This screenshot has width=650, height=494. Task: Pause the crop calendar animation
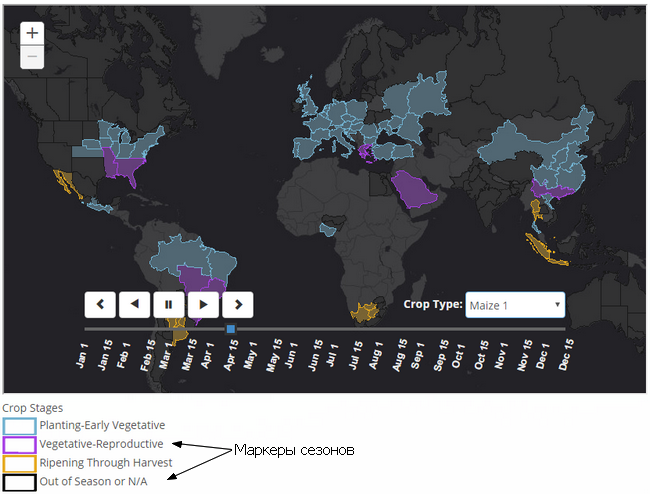(169, 305)
